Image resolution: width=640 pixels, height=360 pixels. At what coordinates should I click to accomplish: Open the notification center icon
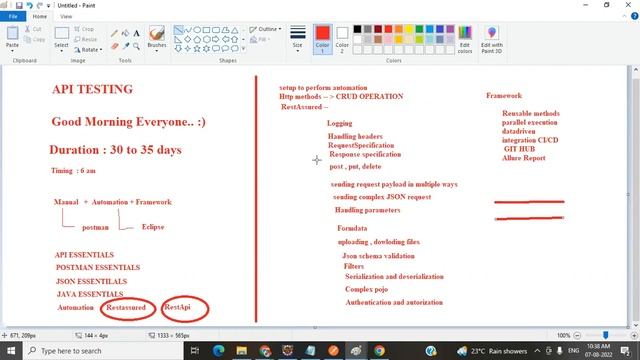point(625,351)
